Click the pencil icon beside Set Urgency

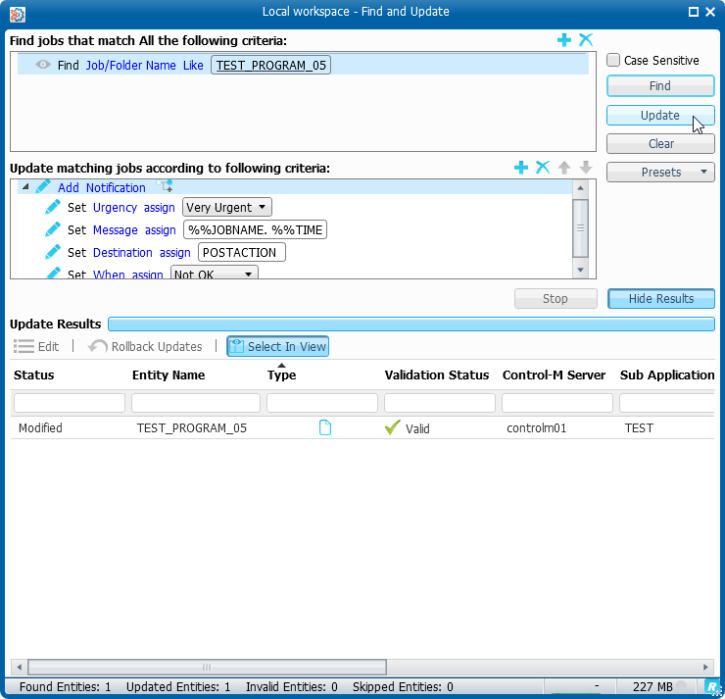53,208
